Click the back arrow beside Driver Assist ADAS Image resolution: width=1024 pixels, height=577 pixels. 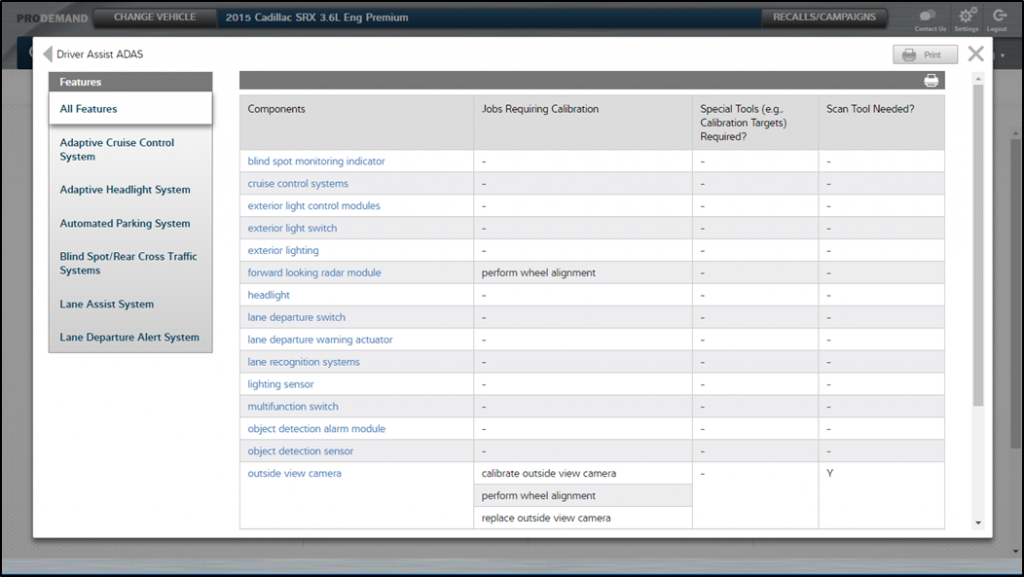click(x=47, y=54)
